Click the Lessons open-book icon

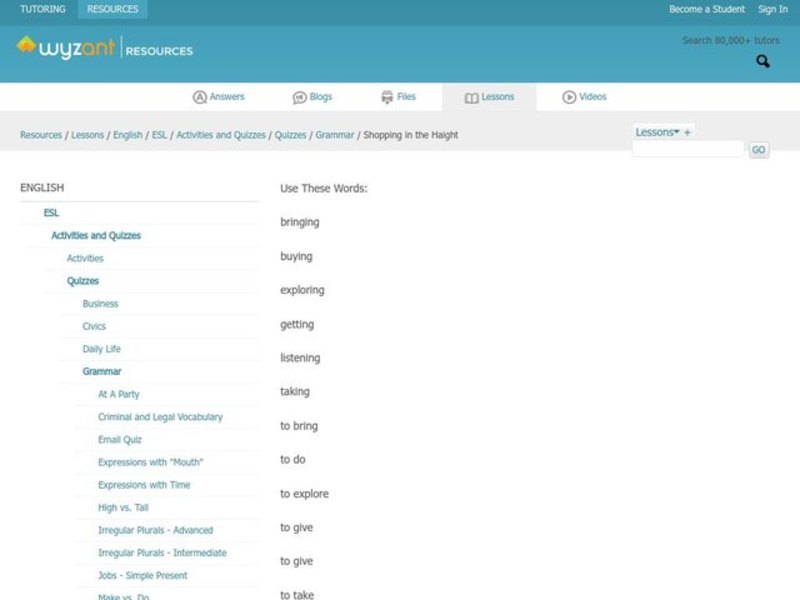click(471, 96)
